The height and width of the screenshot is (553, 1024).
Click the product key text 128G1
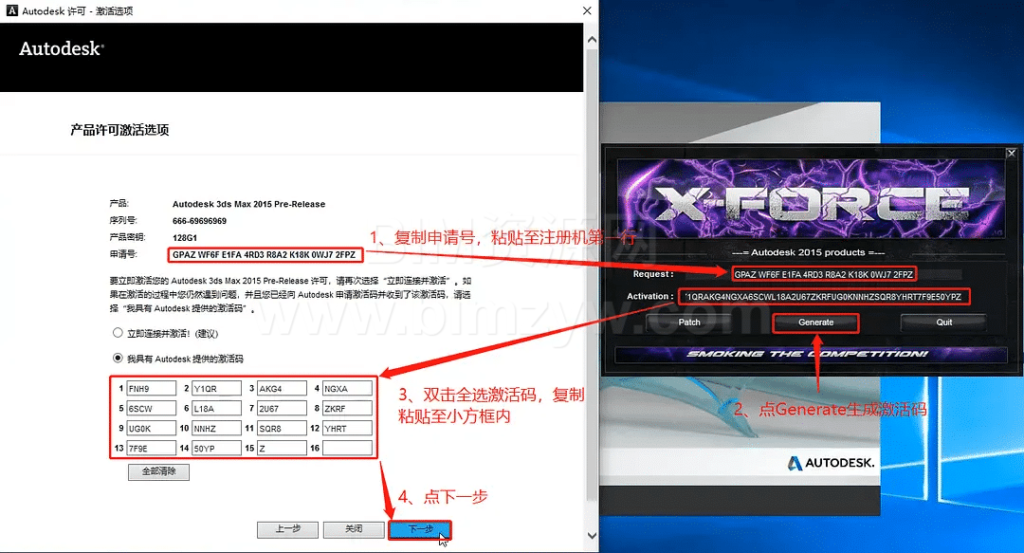pyautogui.click(x=185, y=238)
